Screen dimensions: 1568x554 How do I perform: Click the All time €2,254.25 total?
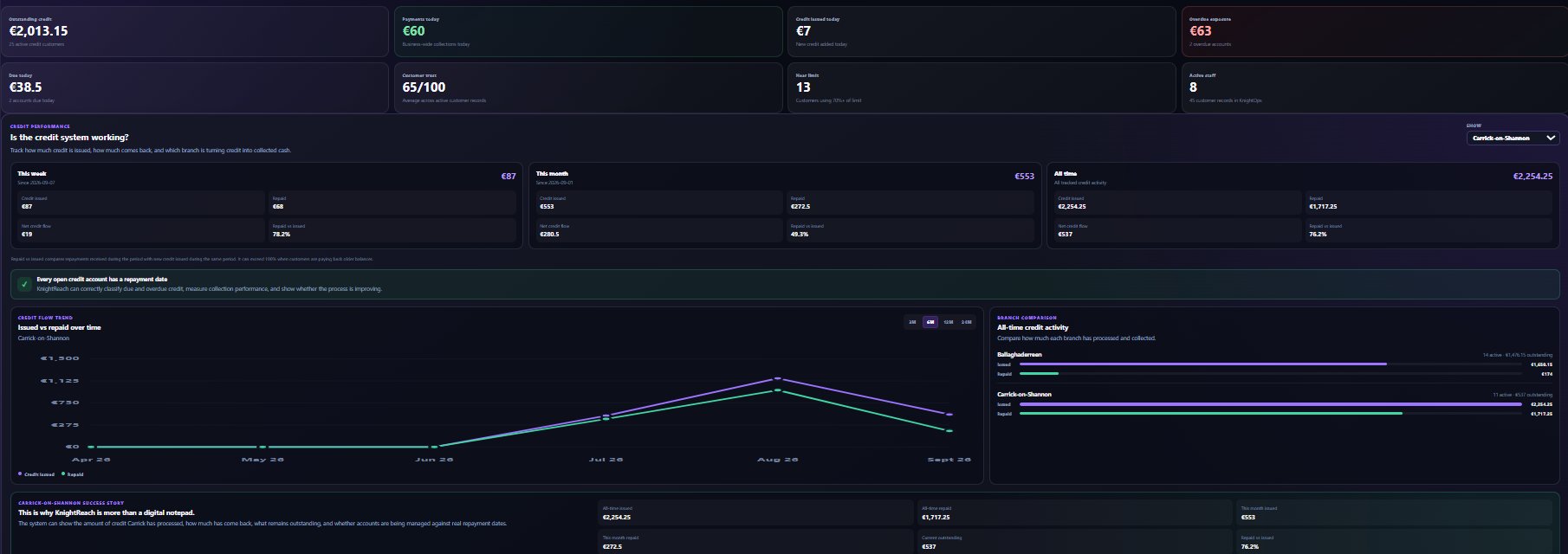[1532, 177]
